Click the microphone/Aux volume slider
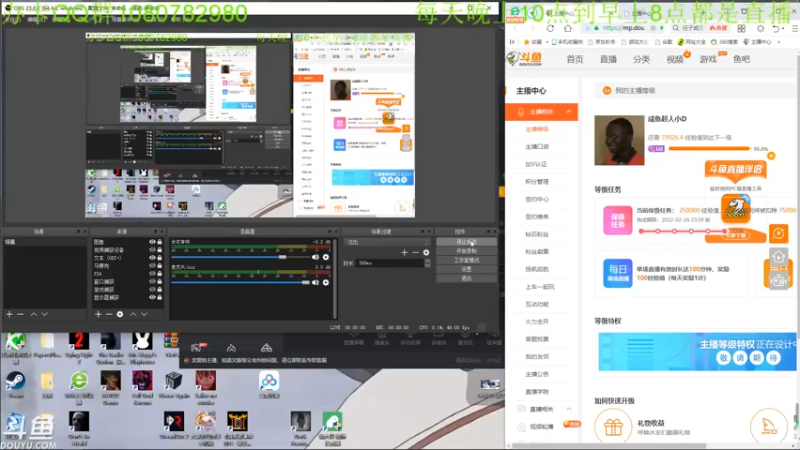 pyautogui.click(x=240, y=282)
